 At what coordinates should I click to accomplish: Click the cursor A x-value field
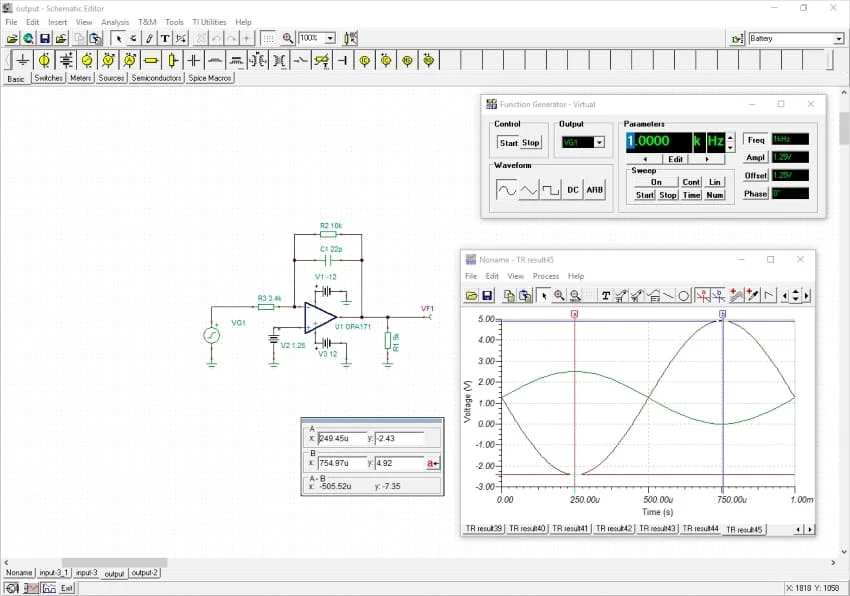coord(341,438)
